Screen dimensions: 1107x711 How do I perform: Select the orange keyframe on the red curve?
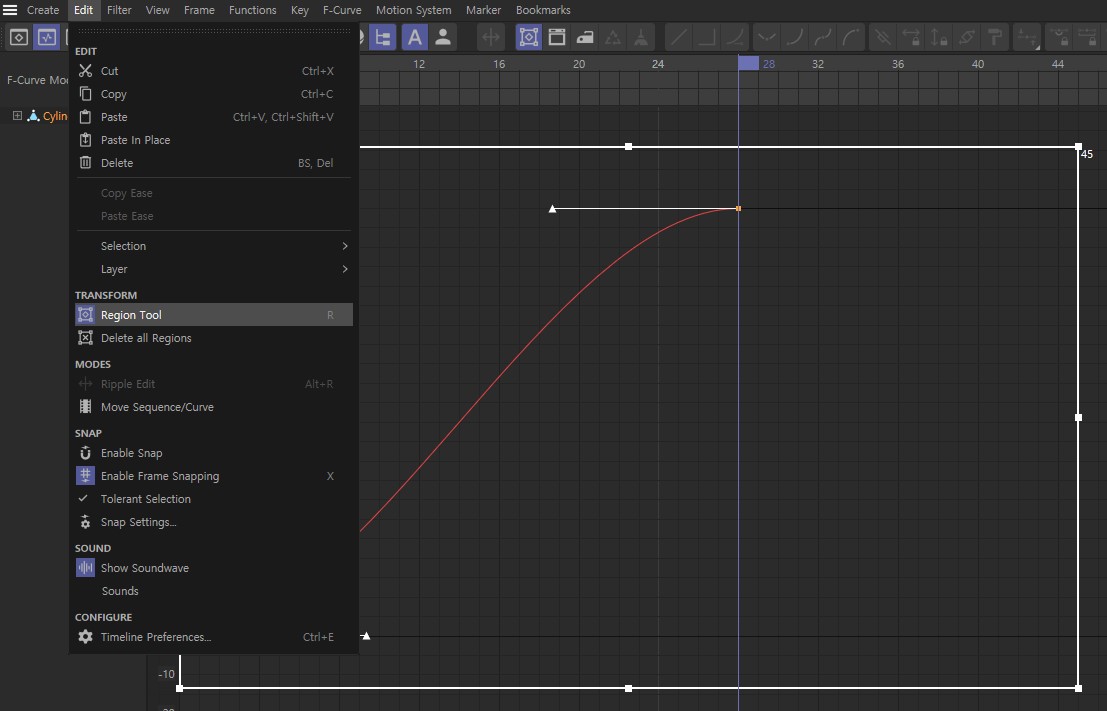coord(738,208)
